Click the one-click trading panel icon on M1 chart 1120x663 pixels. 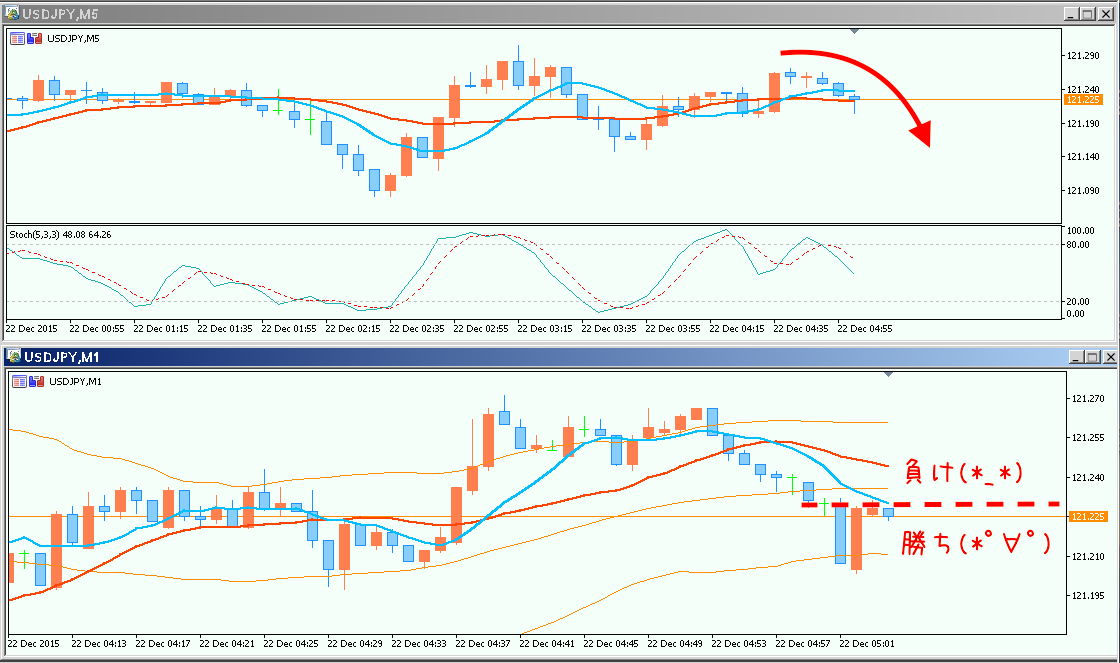tap(18, 381)
